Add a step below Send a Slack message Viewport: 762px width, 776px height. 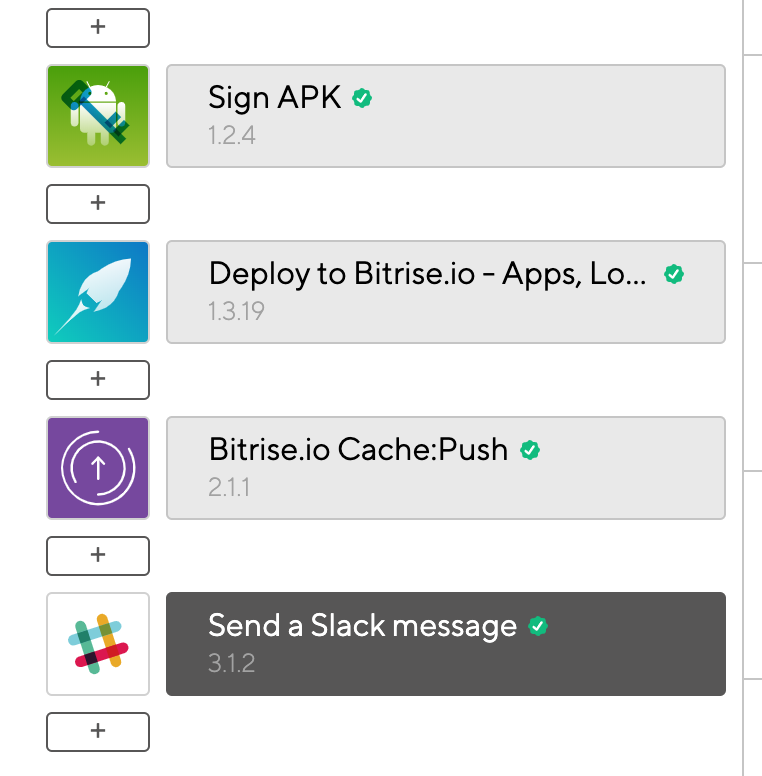click(x=98, y=732)
